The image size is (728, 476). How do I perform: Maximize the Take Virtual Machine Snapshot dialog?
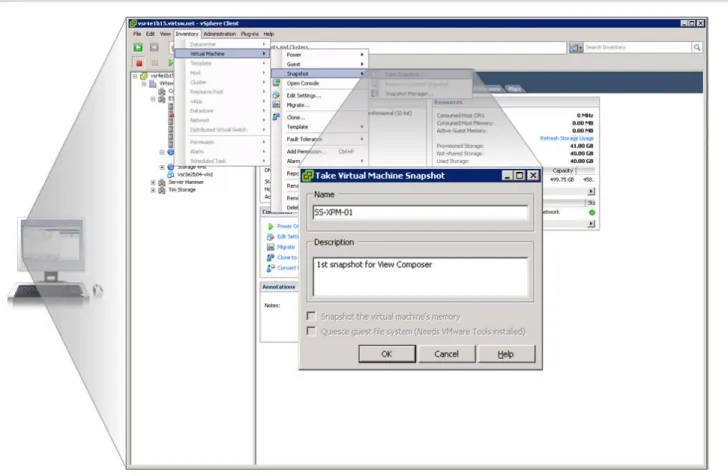(520, 176)
